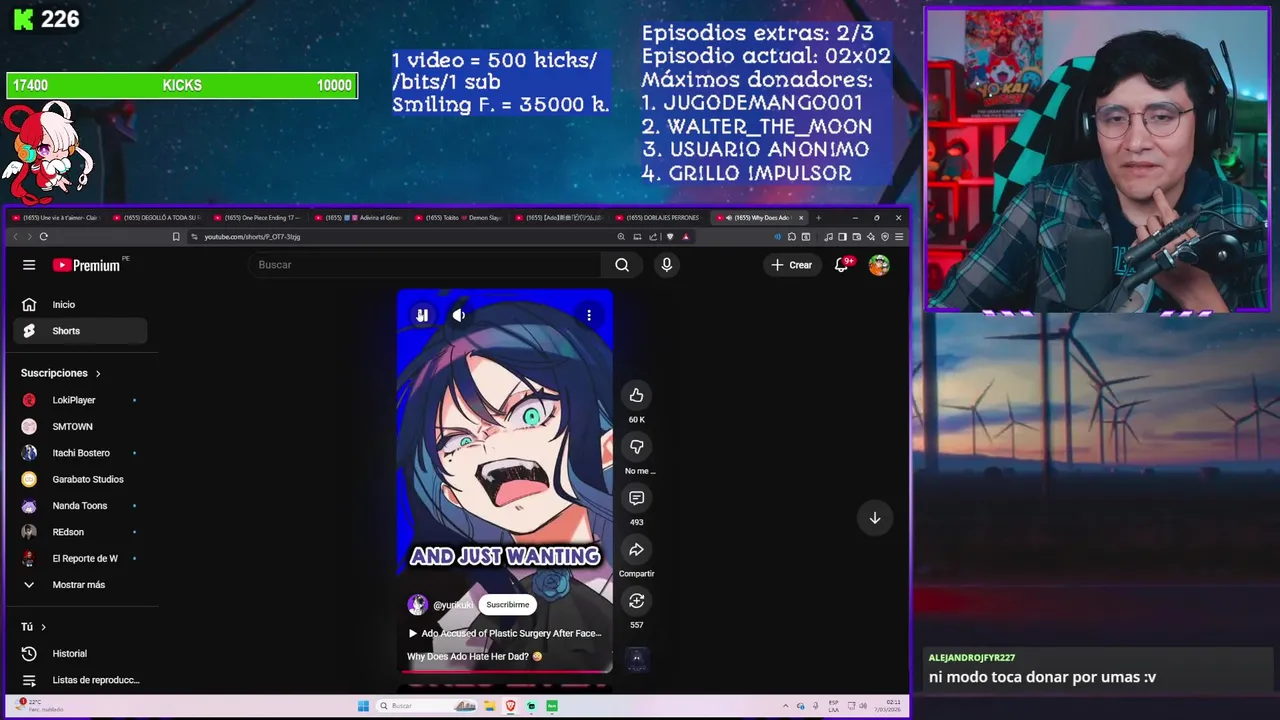
Task: Open Inicio in the sidebar
Action: click(x=80, y=305)
